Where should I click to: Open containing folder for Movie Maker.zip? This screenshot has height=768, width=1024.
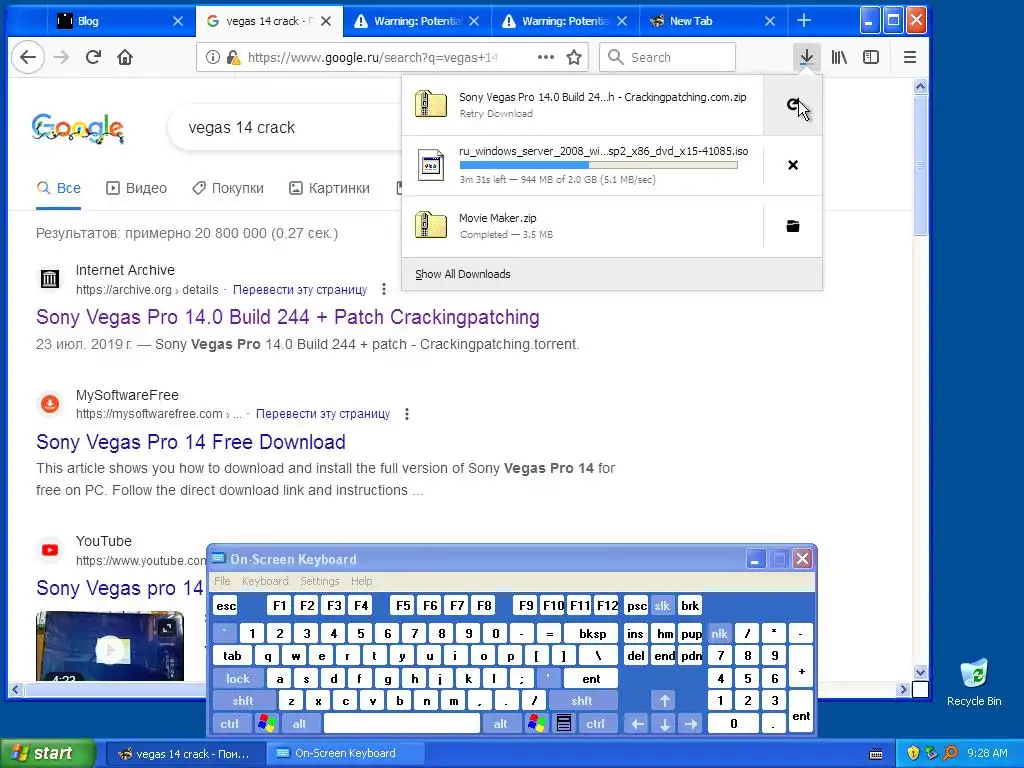pos(793,226)
